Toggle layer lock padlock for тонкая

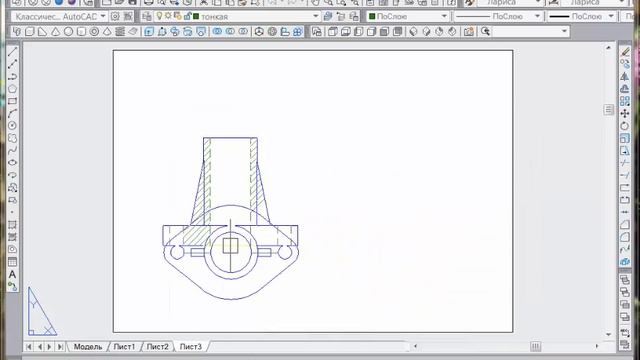tap(187, 16)
